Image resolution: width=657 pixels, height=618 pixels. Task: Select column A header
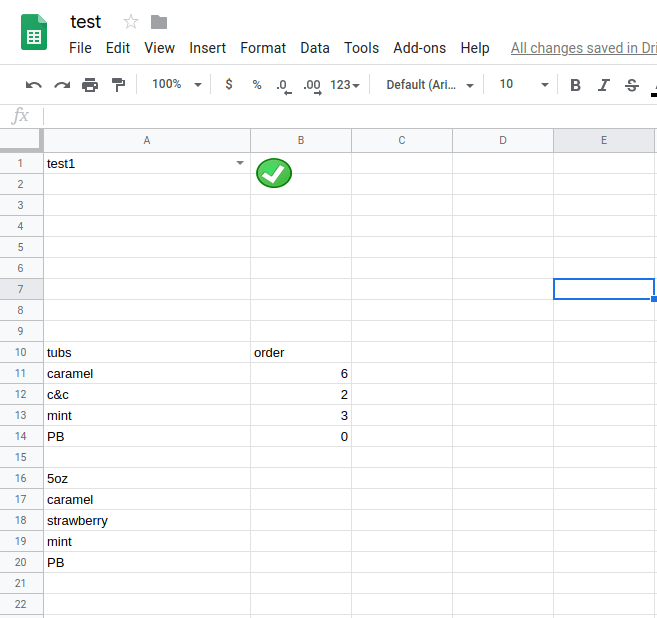click(x=147, y=140)
